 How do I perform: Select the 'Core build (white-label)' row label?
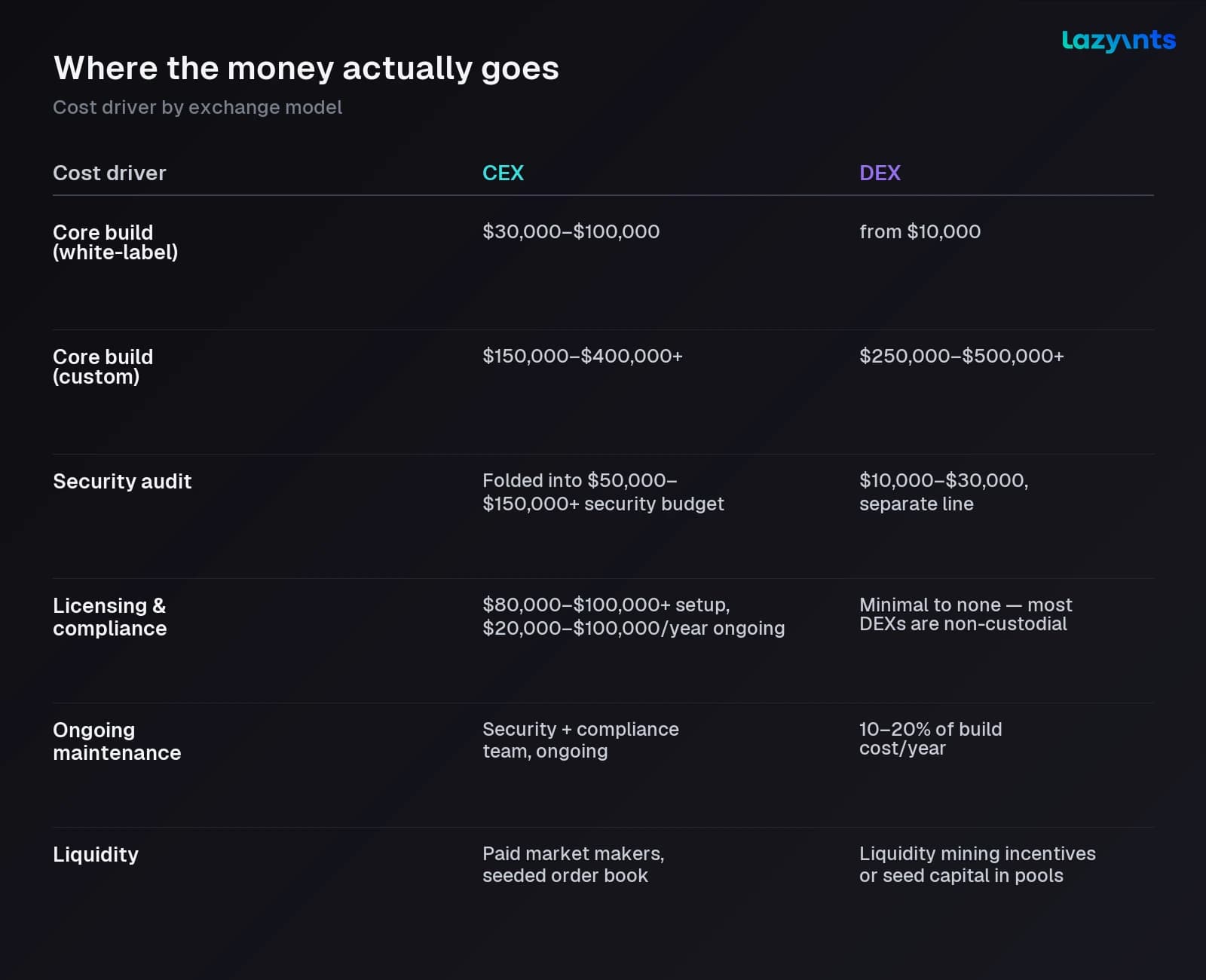pos(115,242)
